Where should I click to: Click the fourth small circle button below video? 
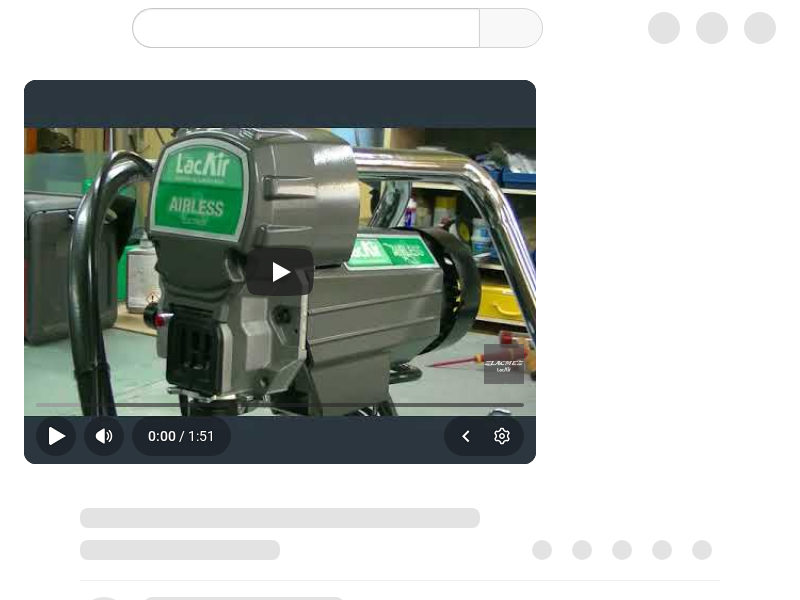tap(662, 550)
